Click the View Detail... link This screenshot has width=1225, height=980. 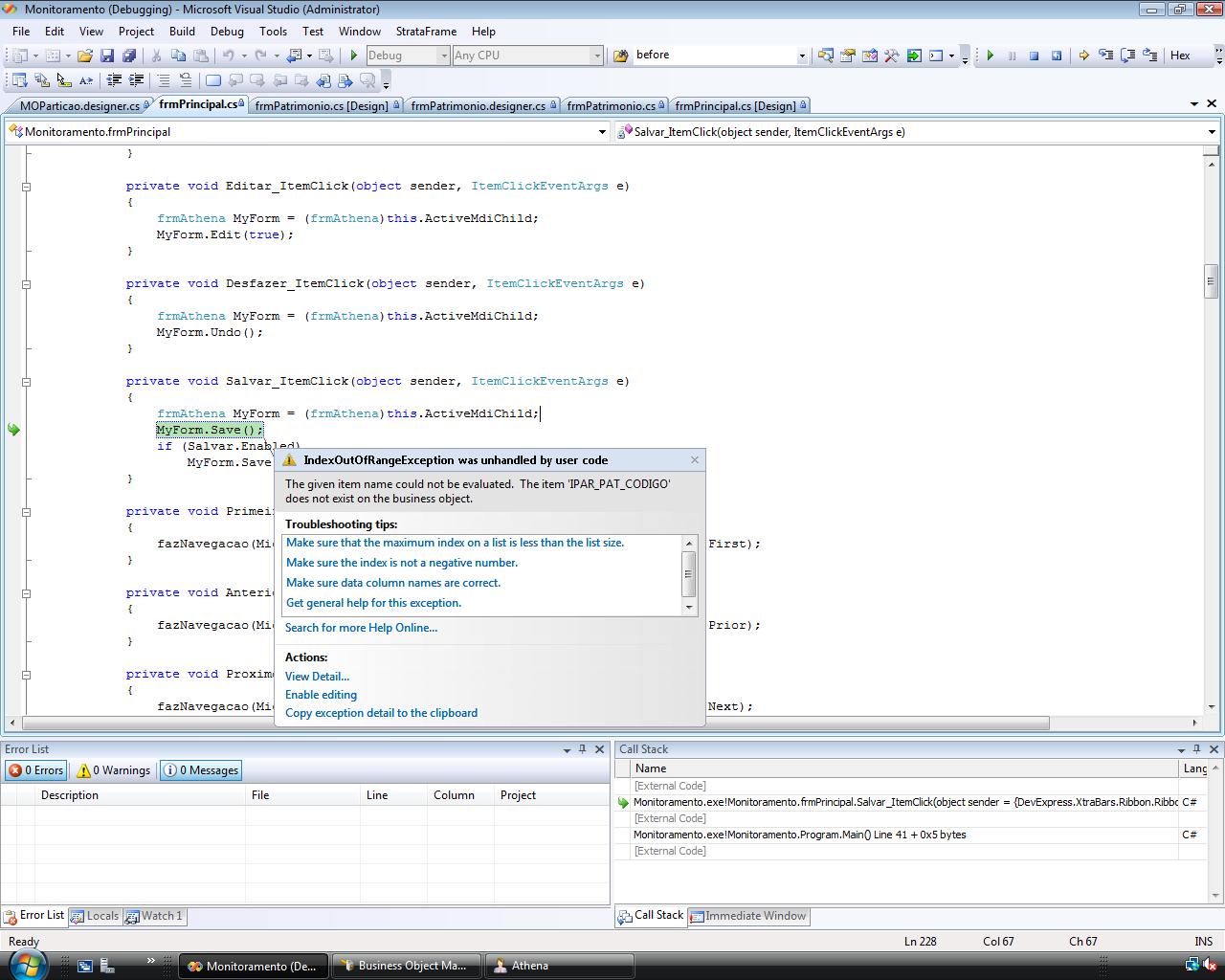[317, 677]
